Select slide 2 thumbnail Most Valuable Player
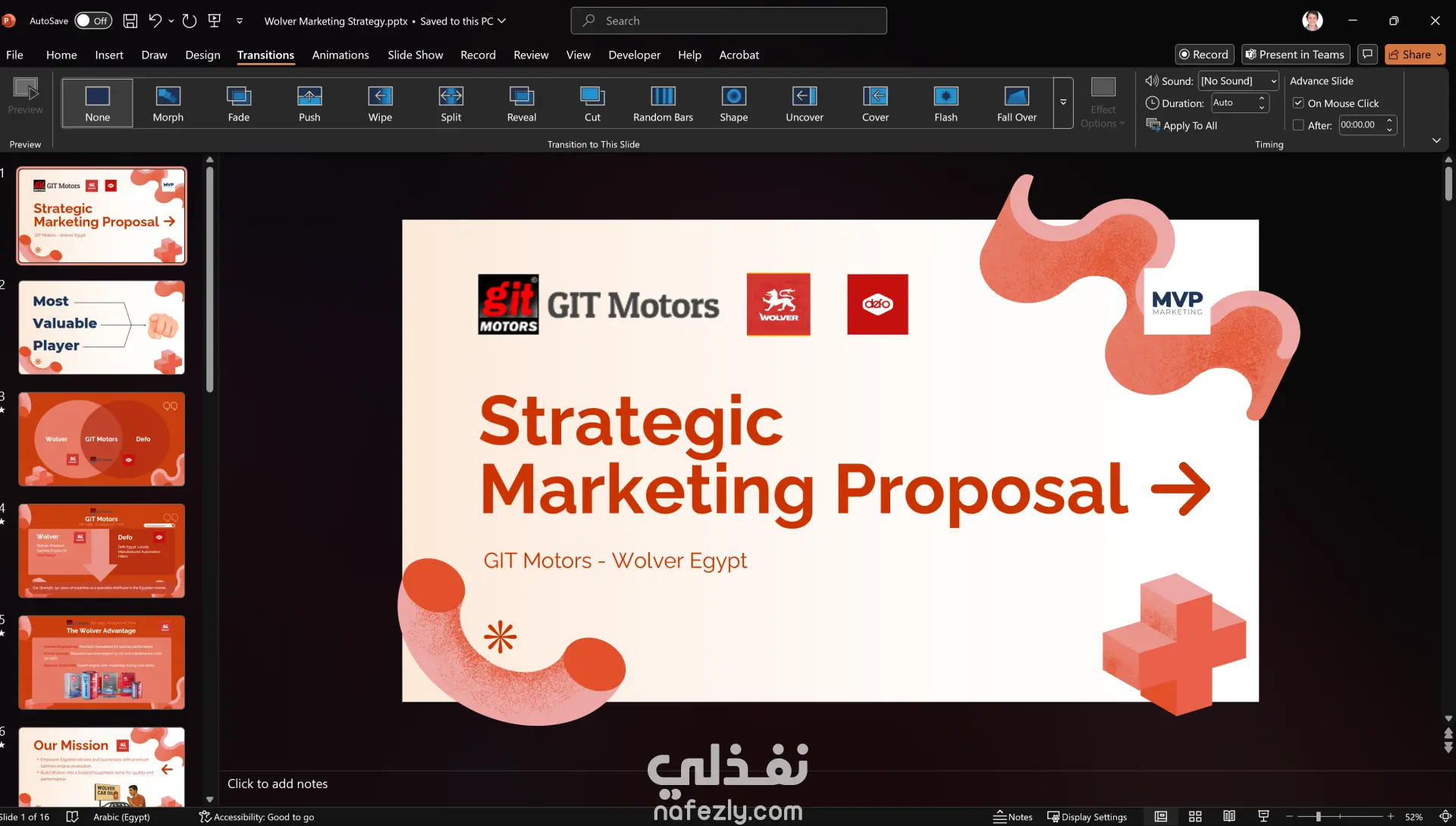This screenshot has height=826, width=1456. [x=102, y=327]
